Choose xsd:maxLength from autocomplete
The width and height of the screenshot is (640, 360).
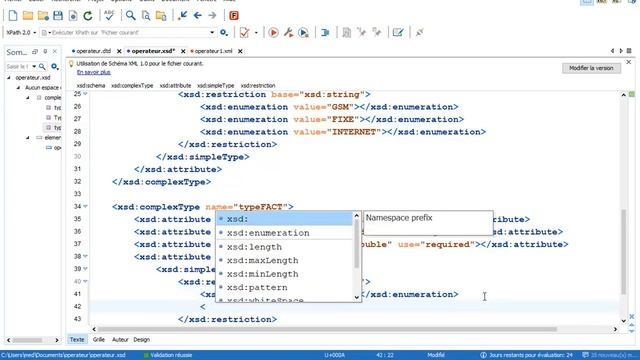point(284,260)
